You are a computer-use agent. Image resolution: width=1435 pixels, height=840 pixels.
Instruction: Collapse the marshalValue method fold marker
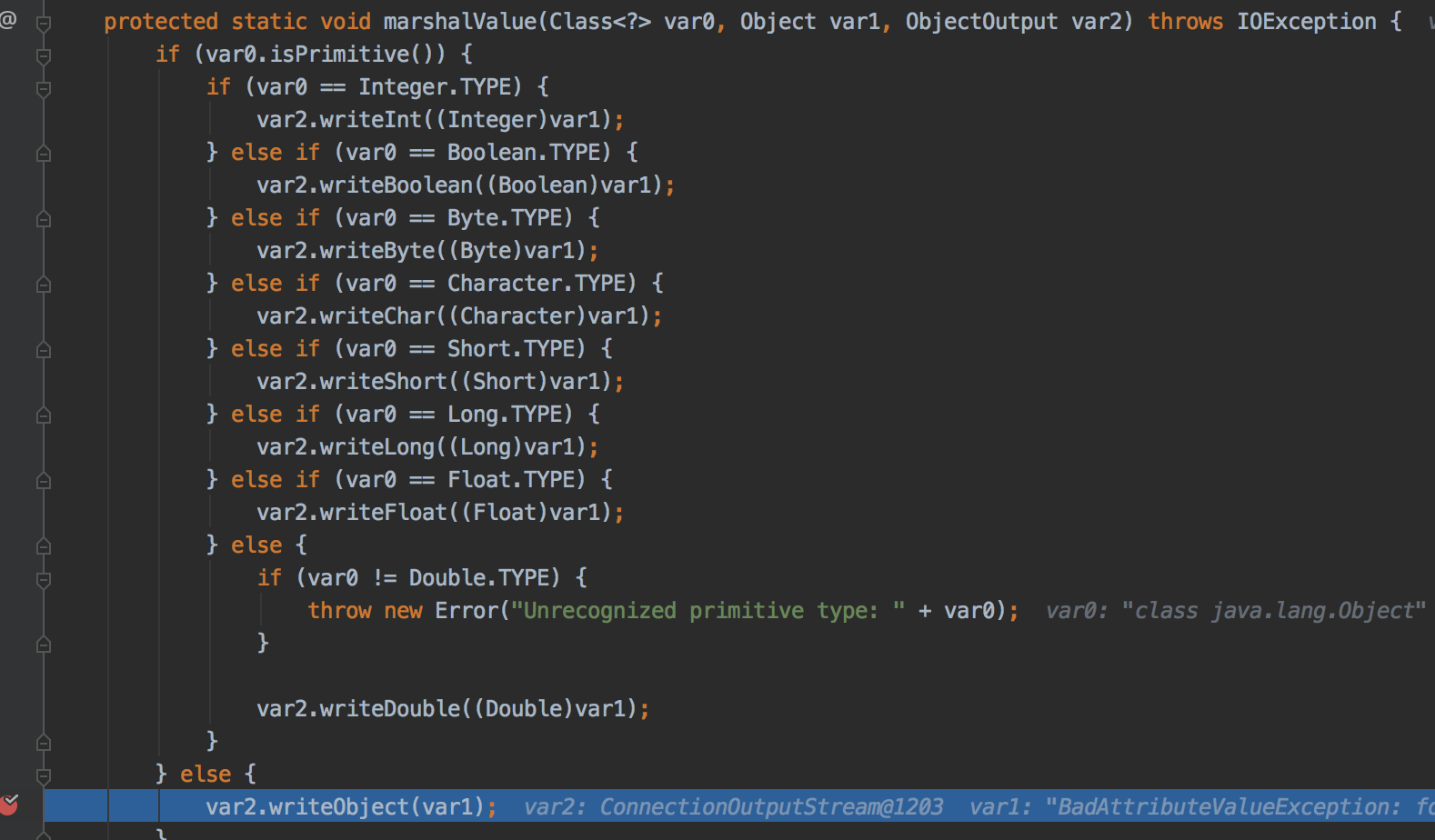pos(43,24)
